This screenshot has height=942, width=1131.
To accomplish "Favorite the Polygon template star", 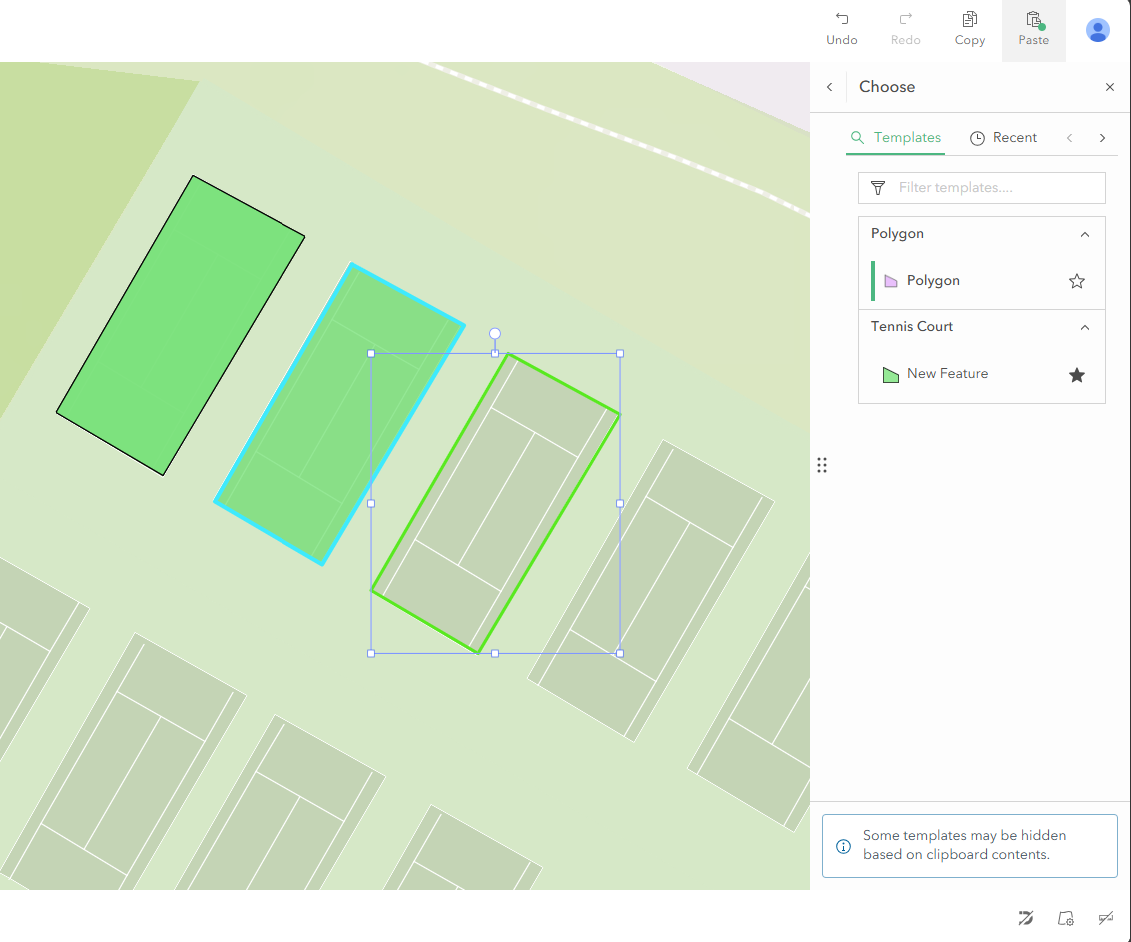I will (x=1076, y=281).
